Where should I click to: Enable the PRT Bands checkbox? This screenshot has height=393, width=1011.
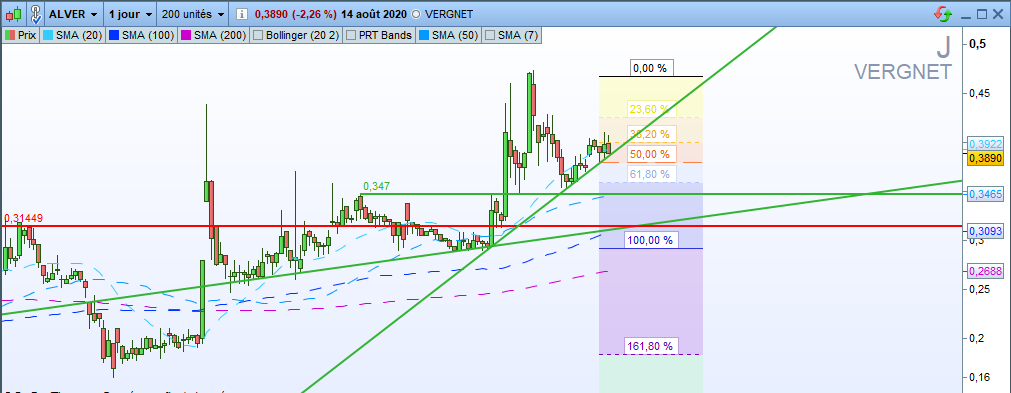(352, 35)
